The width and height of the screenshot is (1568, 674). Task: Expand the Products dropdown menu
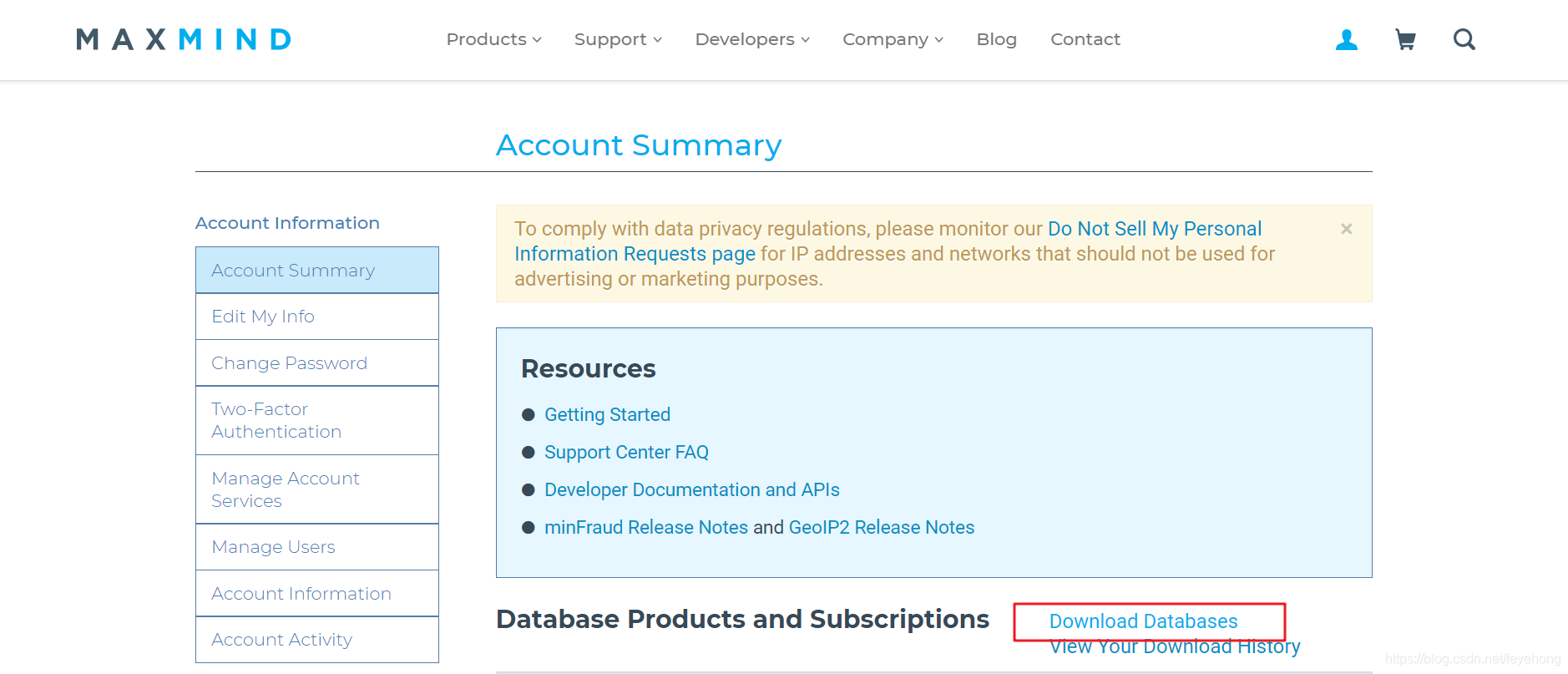pyautogui.click(x=493, y=39)
